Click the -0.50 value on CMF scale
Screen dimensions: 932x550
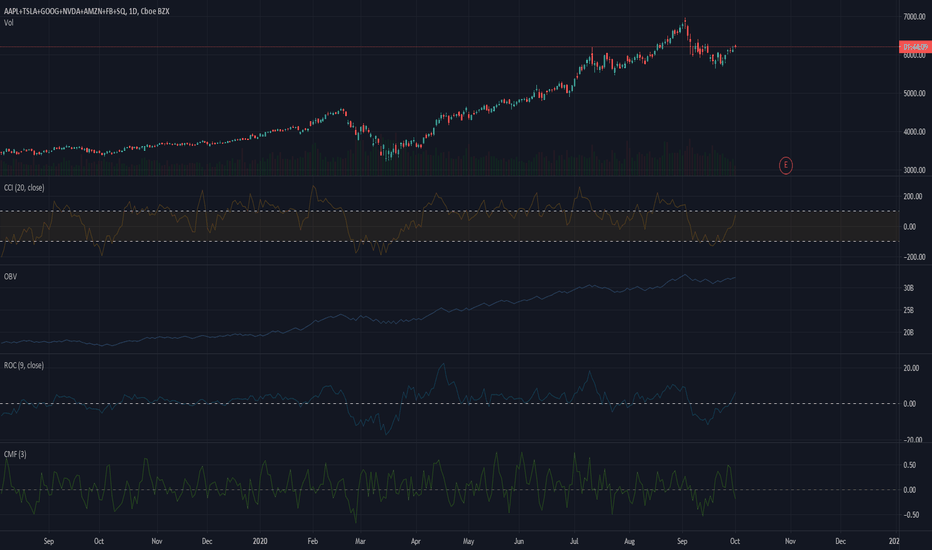click(x=910, y=515)
